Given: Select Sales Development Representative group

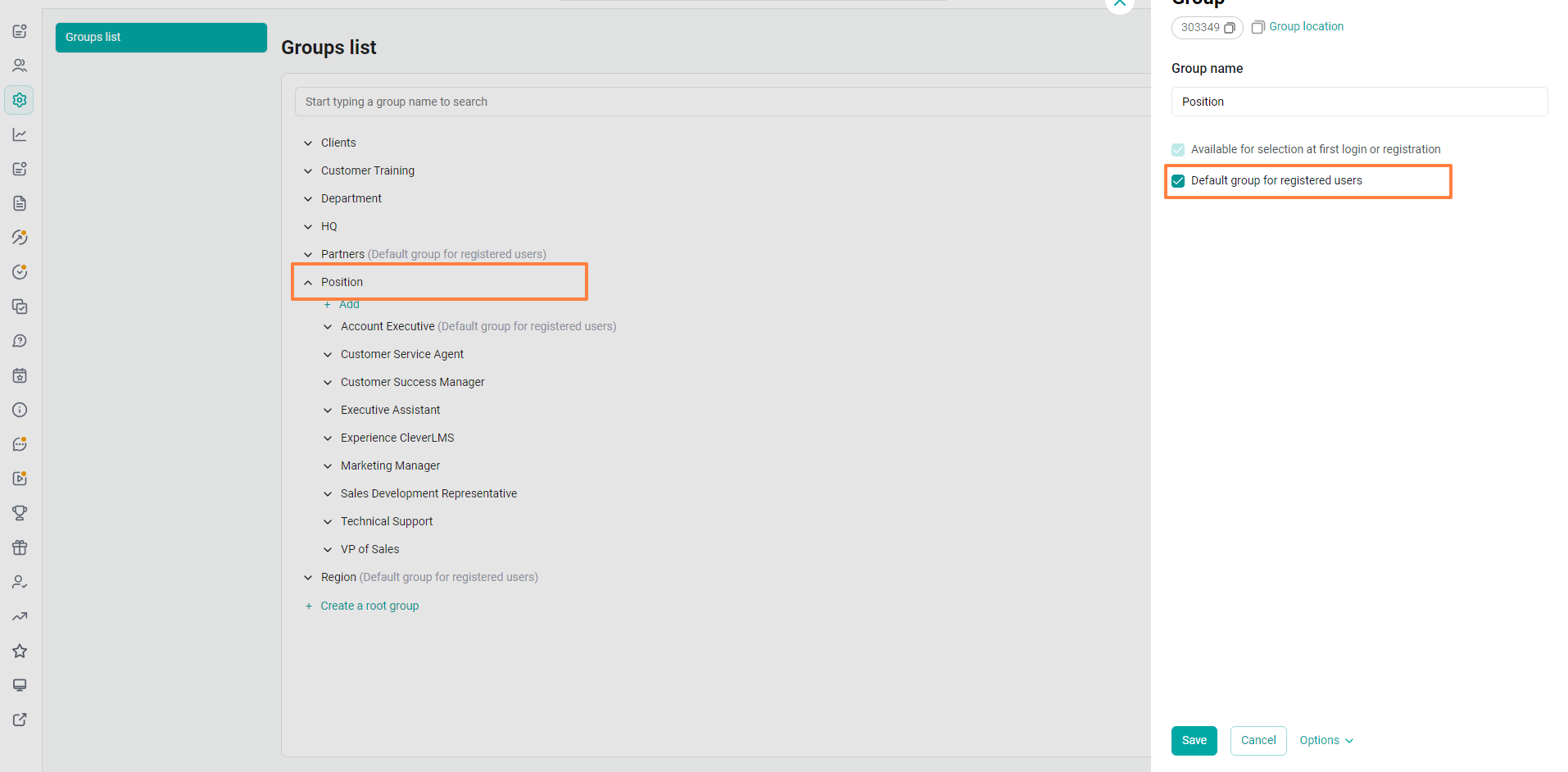Looking at the screenshot, I should click(x=428, y=493).
